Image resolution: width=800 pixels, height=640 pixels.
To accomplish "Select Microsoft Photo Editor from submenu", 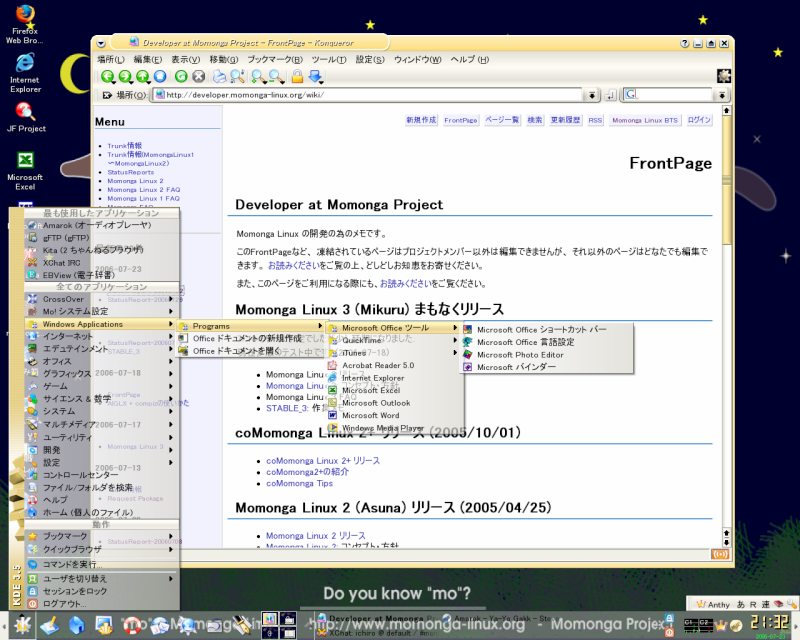I will (x=547, y=355).
